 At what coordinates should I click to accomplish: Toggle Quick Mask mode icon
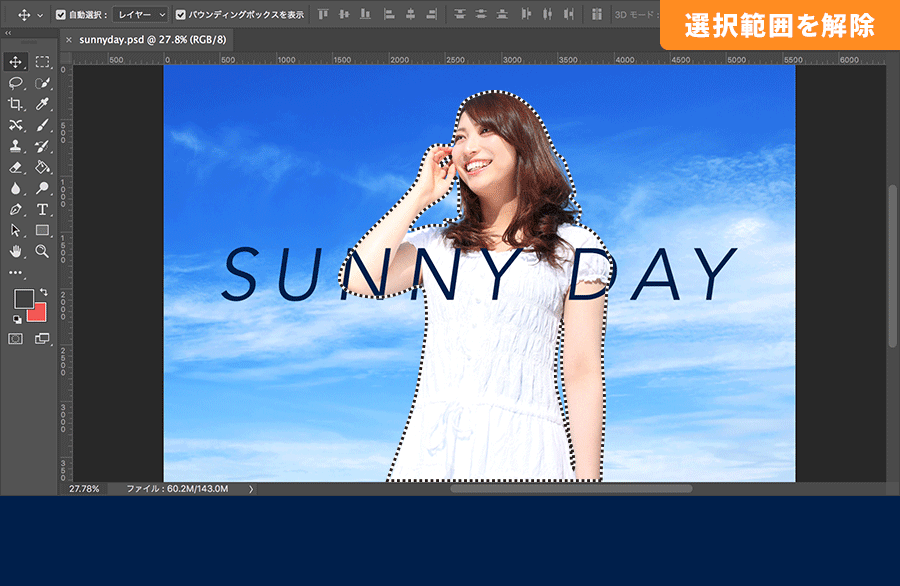pos(15,339)
